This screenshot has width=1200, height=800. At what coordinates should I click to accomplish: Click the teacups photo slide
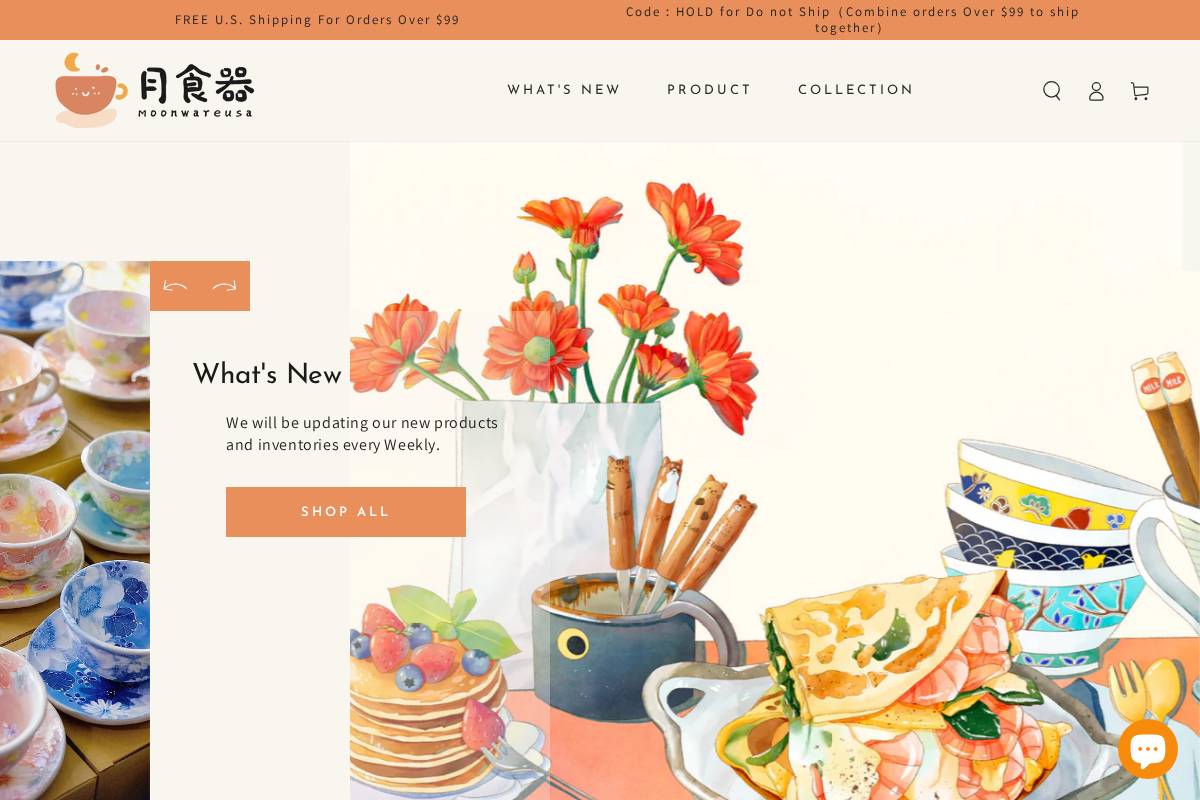(75, 530)
